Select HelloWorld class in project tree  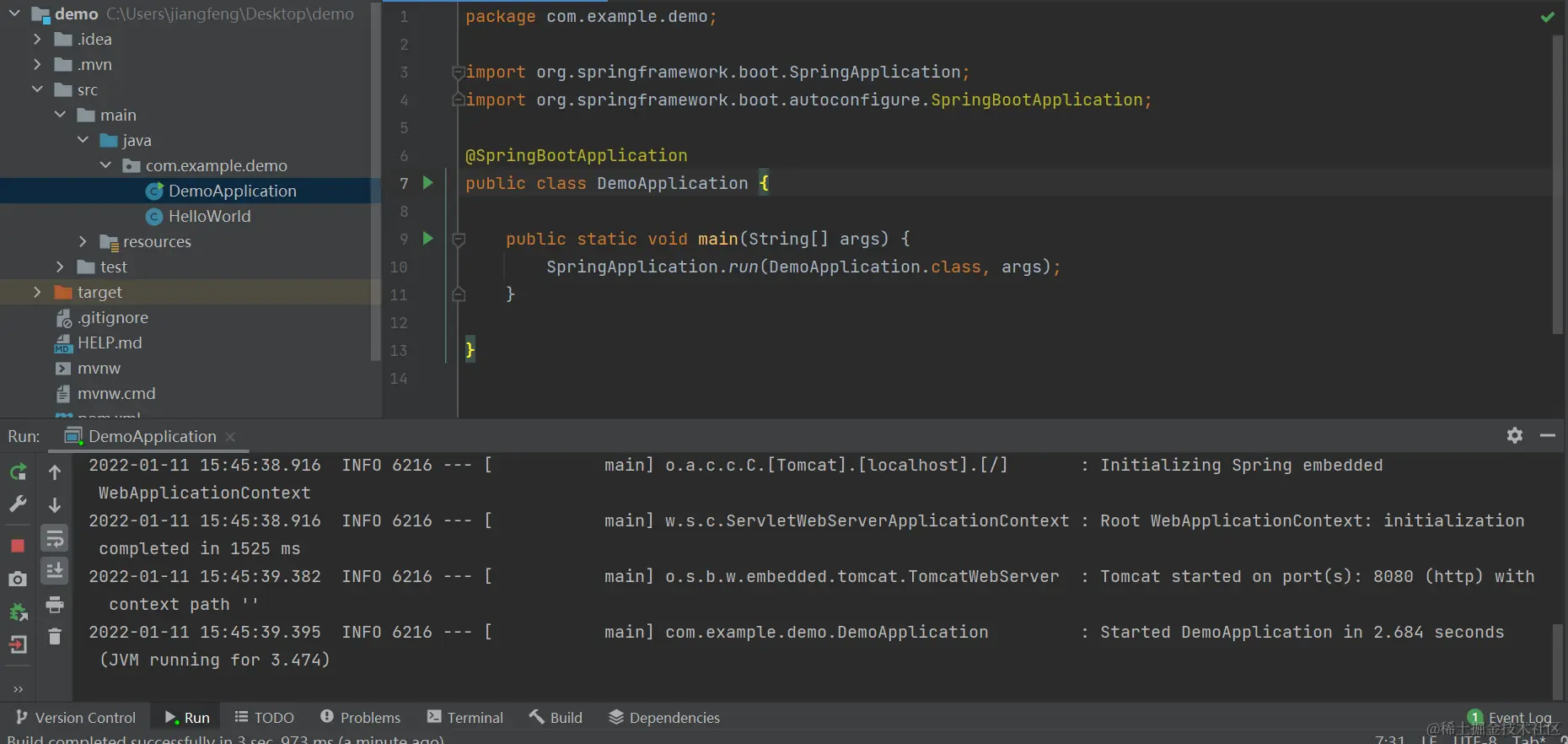click(x=209, y=216)
